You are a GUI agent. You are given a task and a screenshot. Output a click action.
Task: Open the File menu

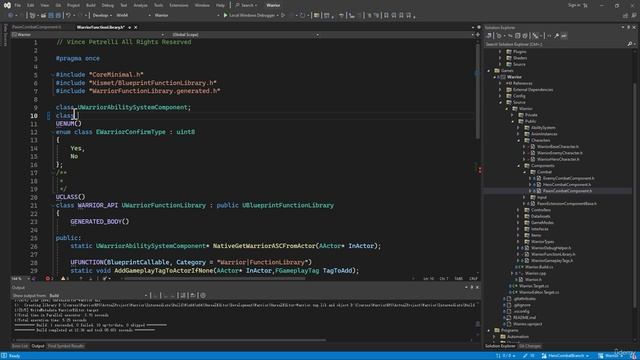tap(18, 5)
